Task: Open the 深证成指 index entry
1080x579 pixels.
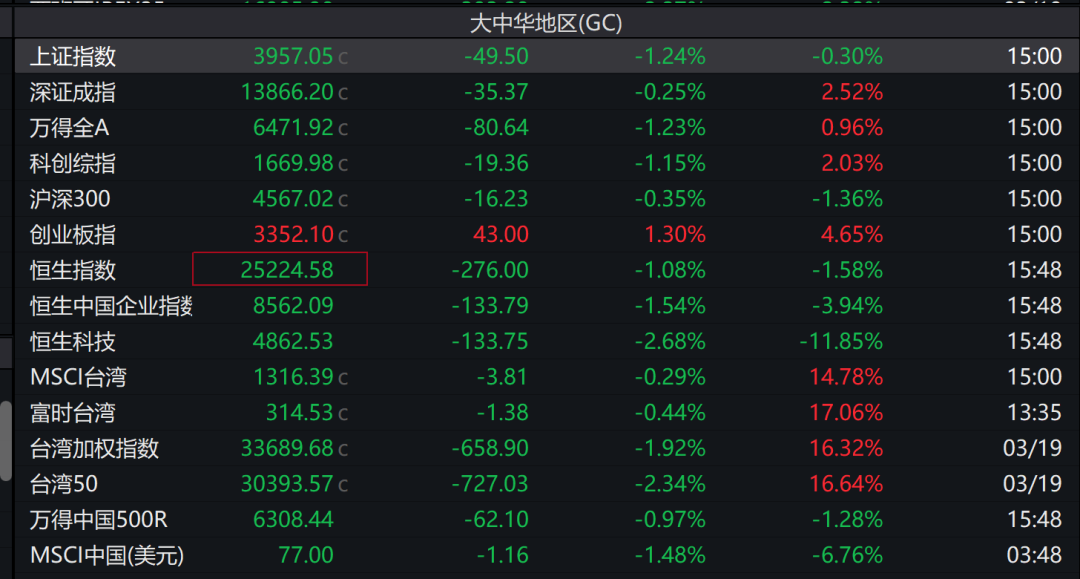Action: pyautogui.click(x=73, y=93)
